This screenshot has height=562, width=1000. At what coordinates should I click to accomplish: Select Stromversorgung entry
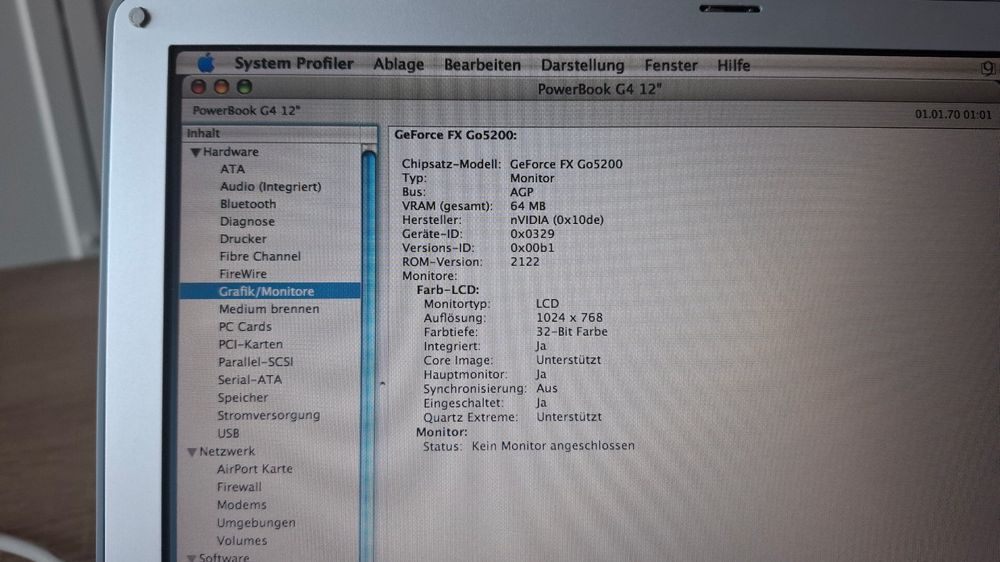(268, 415)
